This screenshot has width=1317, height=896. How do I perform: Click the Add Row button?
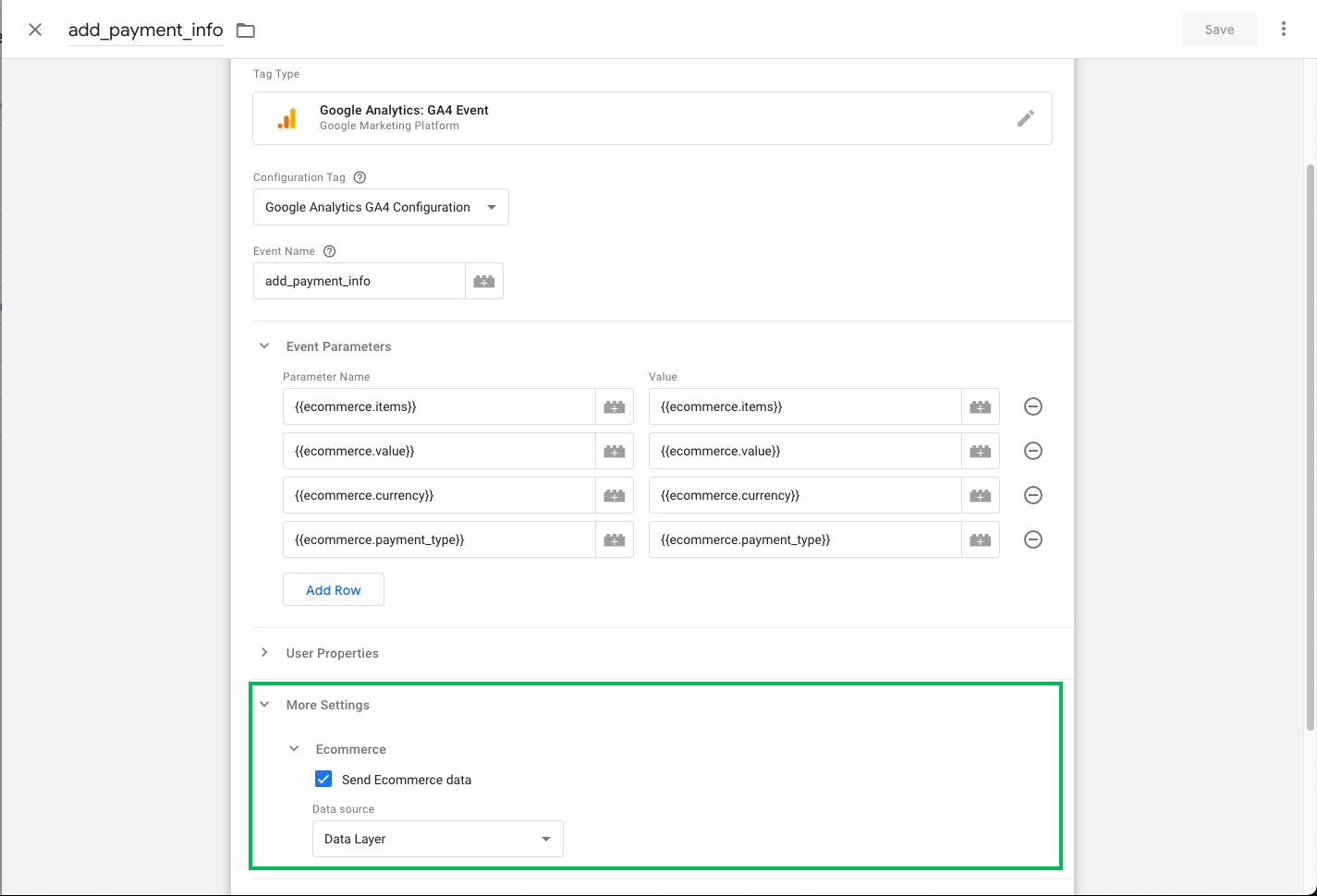[334, 589]
